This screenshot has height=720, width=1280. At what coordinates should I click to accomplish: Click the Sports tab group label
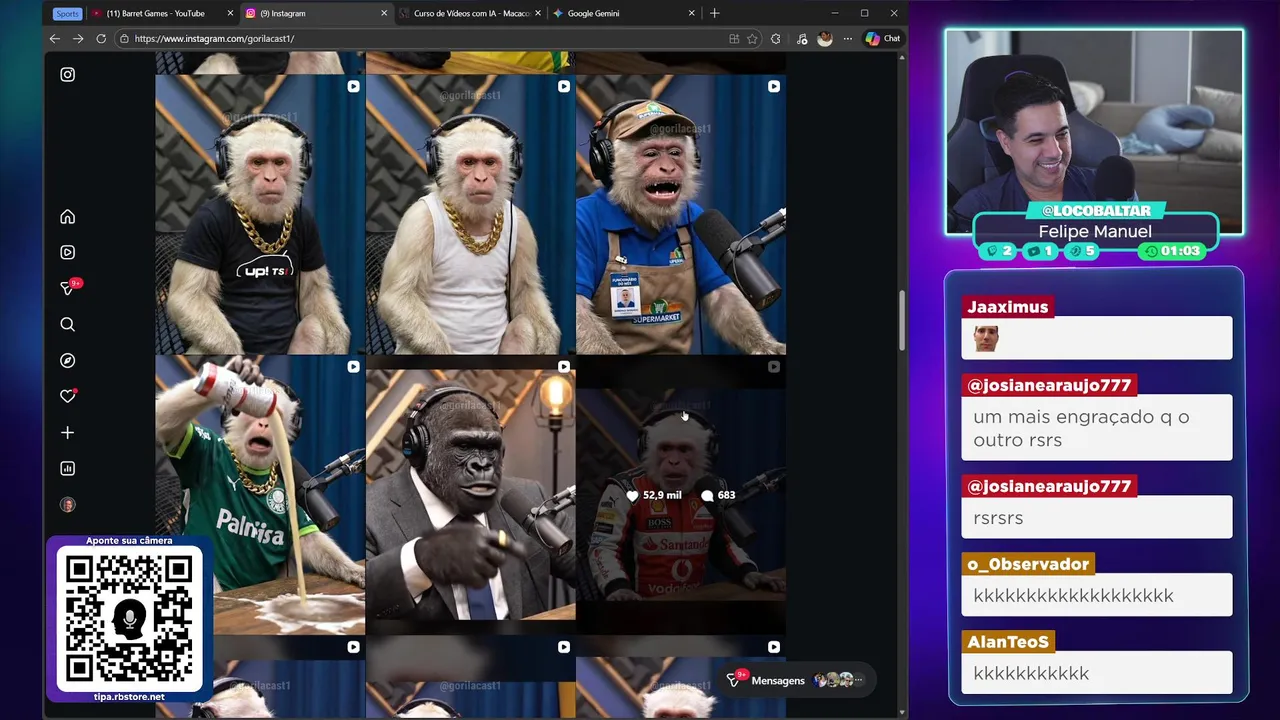pyautogui.click(x=67, y=13)
